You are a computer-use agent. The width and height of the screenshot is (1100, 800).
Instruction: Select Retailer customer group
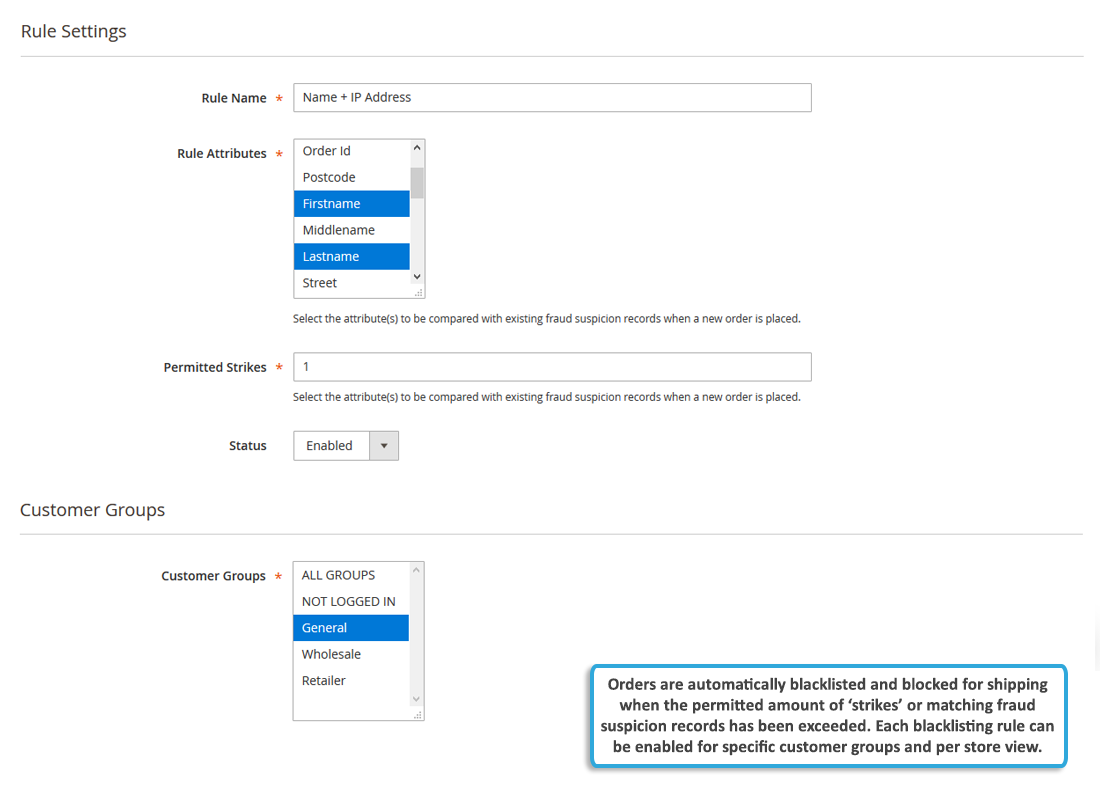[351, 681]
